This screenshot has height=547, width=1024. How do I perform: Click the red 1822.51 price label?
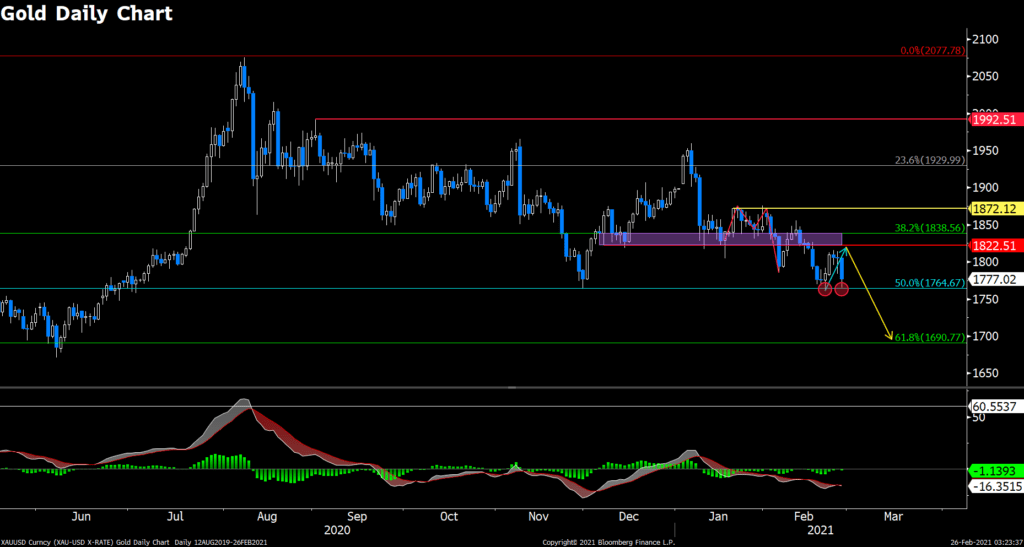(x=995, y=246)
